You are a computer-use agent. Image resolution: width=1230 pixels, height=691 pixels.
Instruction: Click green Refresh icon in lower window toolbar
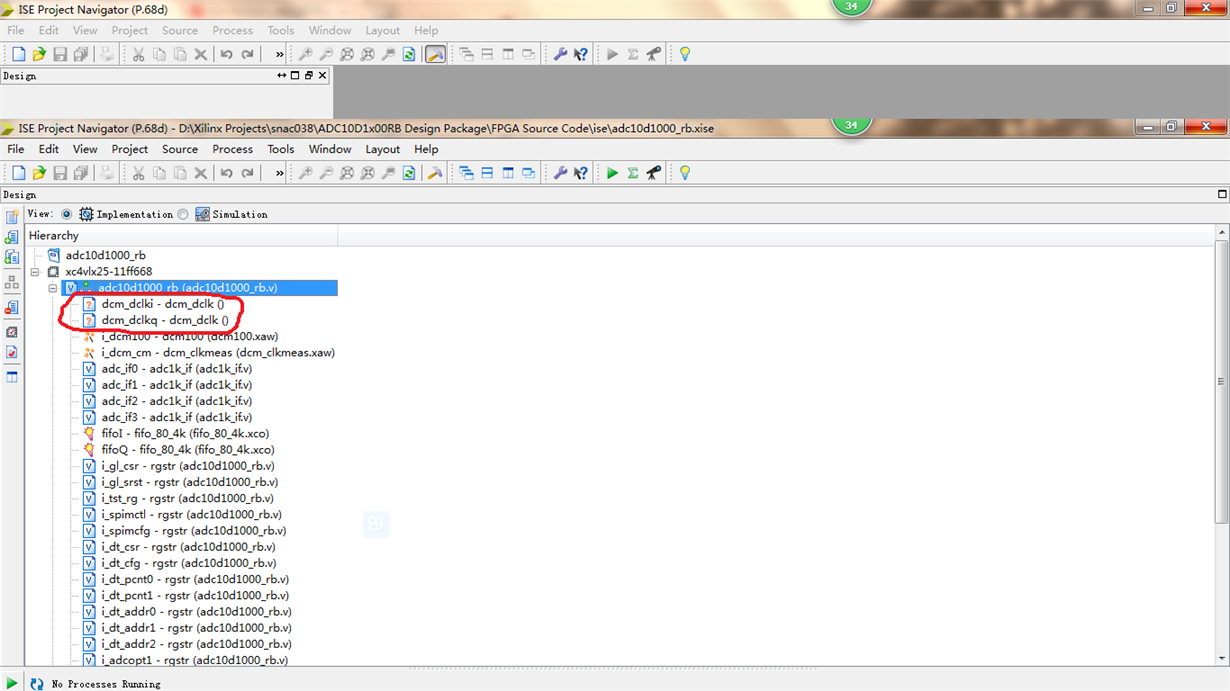409,173
